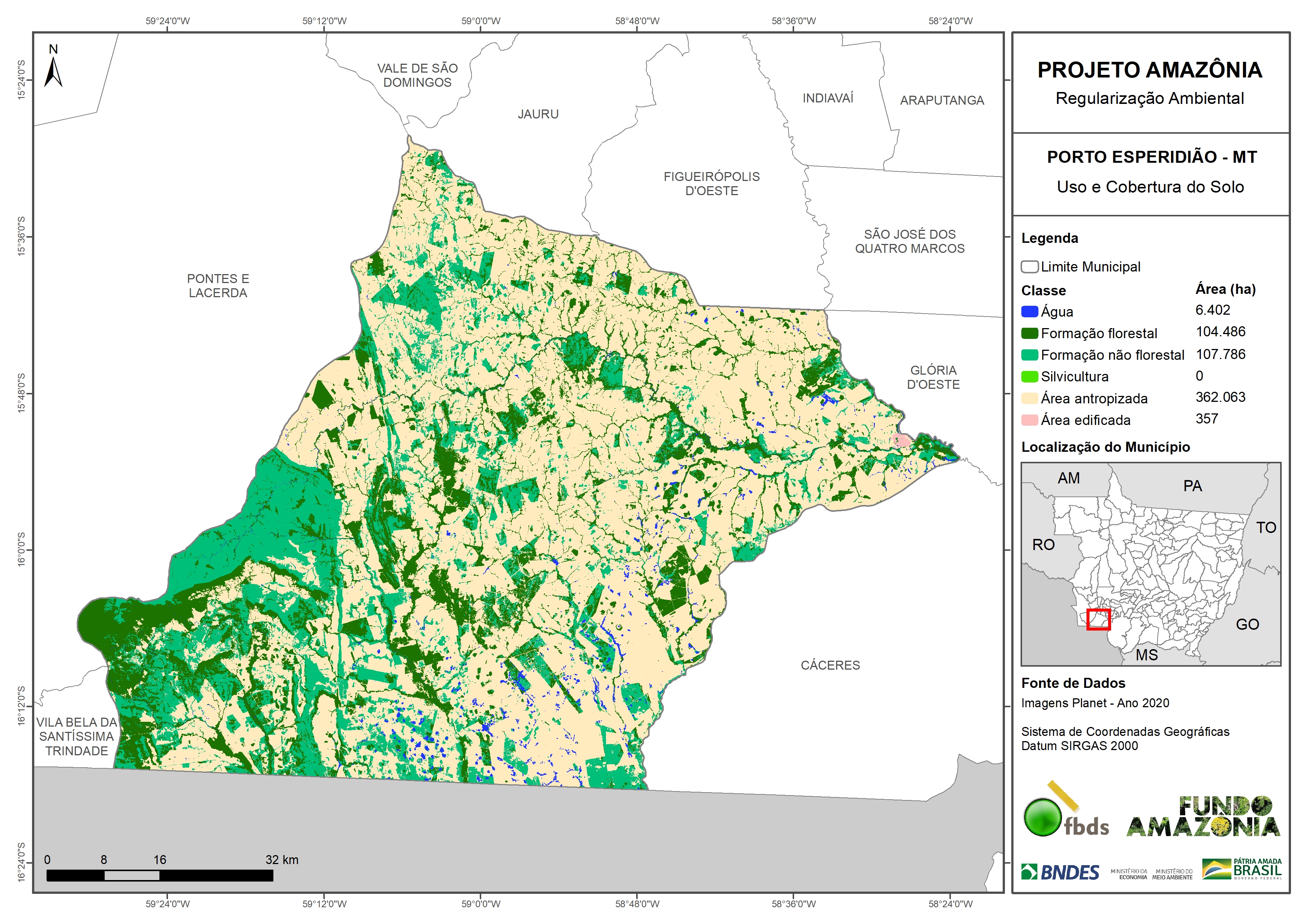
Task: Click the blue Água legend swatch
Action: click(1029, 311)
